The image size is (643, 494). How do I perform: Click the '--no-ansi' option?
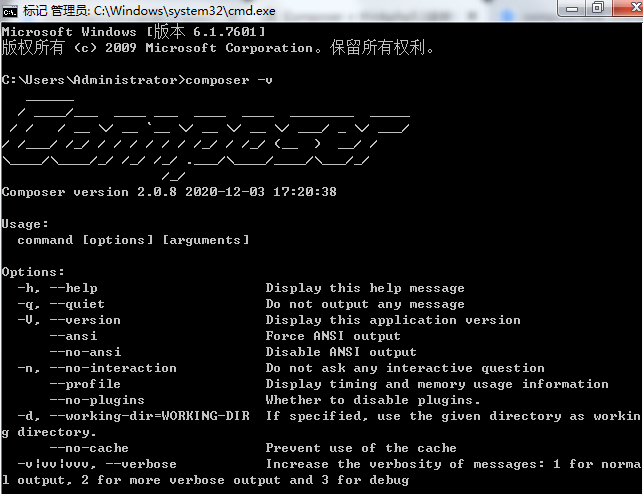click(x=85, y=352)
